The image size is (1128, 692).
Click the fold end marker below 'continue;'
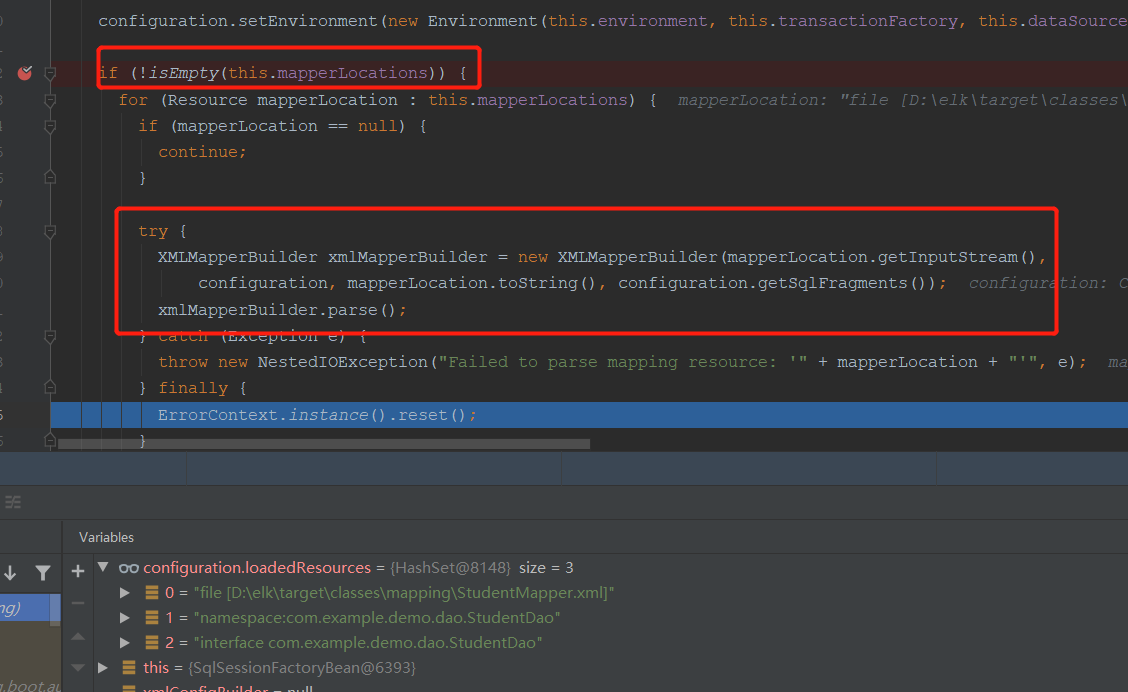[x=50, y=177]
